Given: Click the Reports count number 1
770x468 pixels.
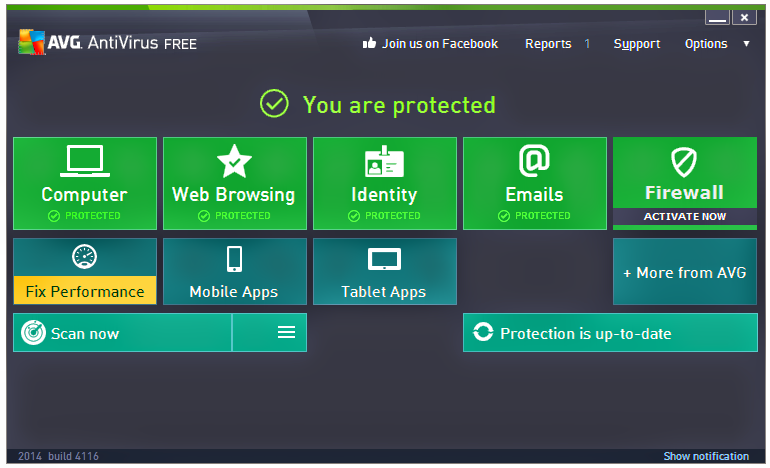Looking at the screenshot, I should [x=587, y=44].
